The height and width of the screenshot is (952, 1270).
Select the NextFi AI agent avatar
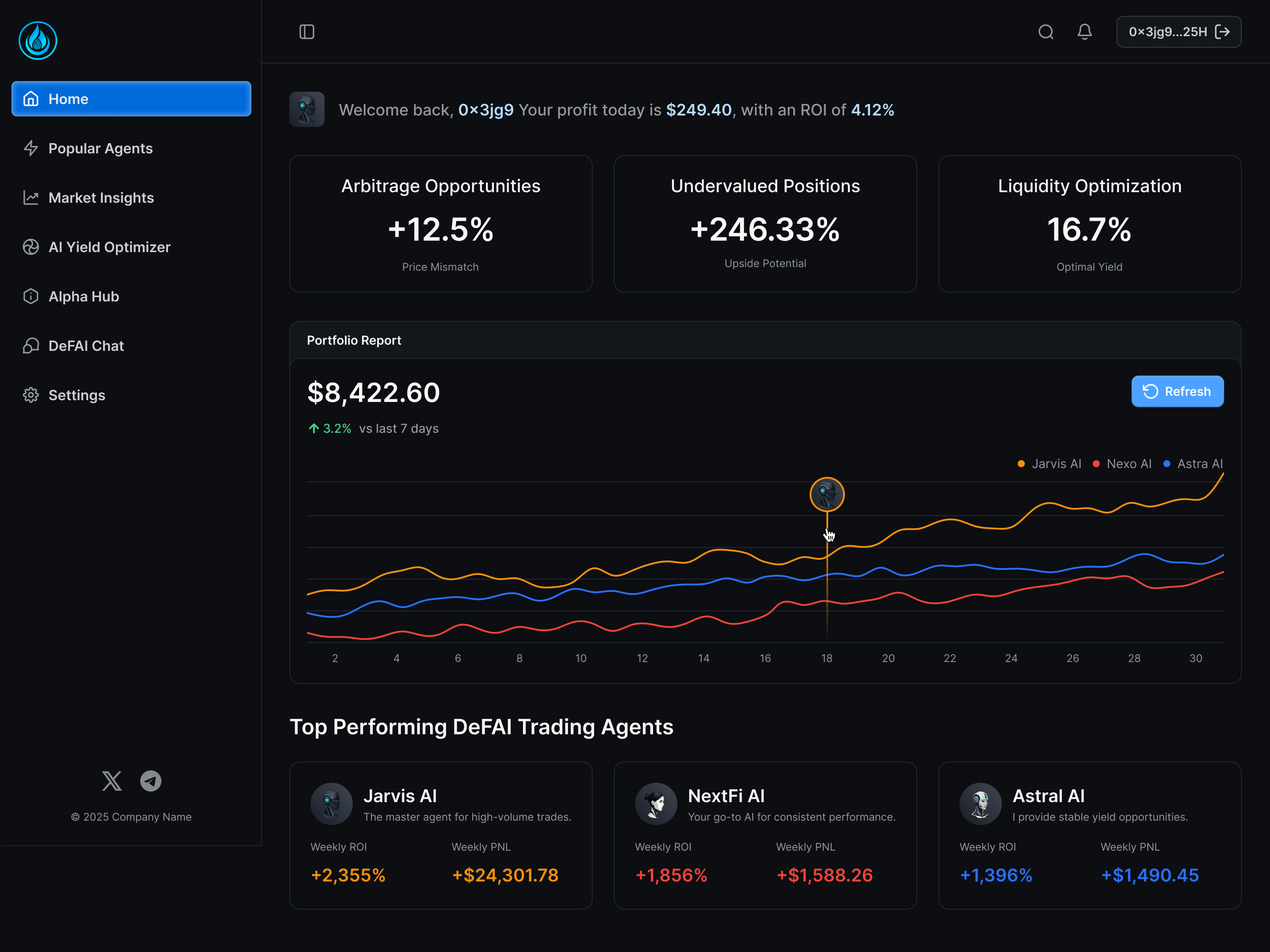[x=656, y=803]
